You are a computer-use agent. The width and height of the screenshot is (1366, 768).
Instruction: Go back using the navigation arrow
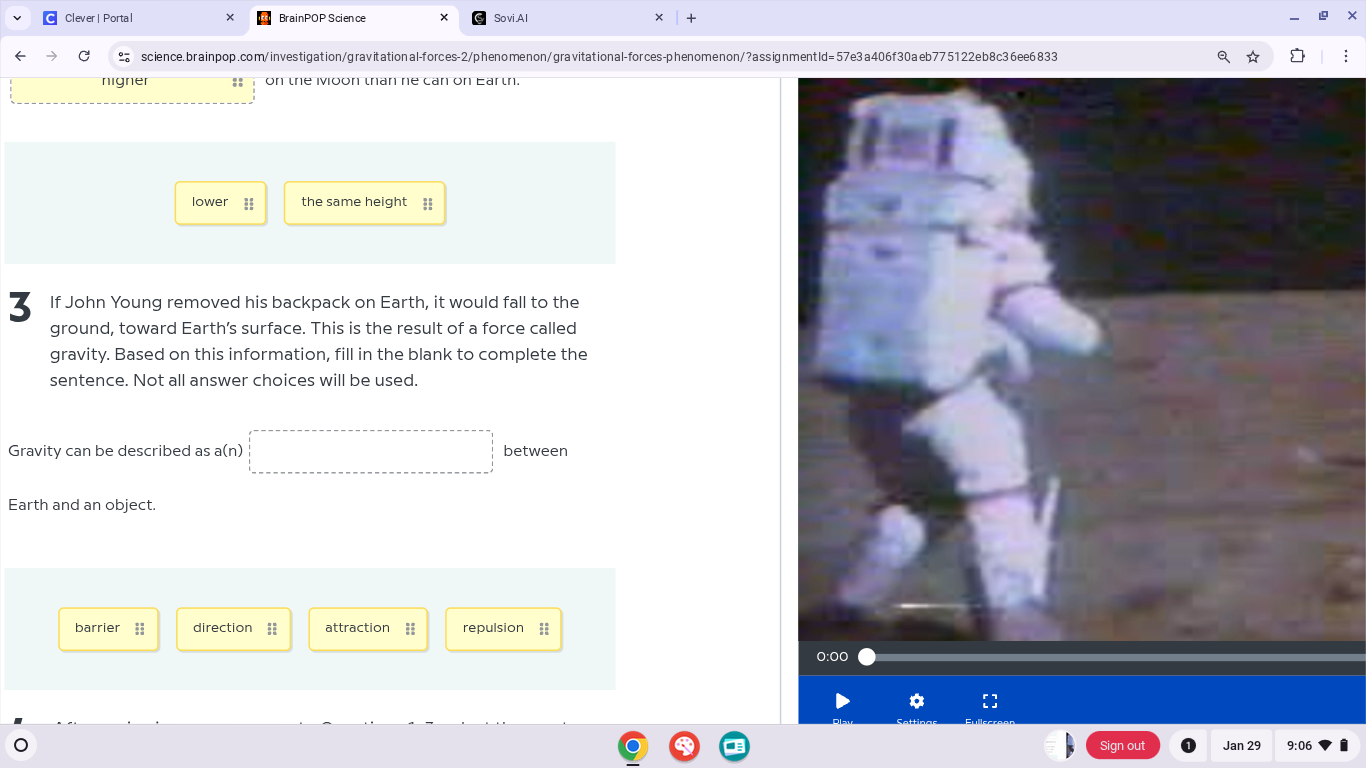click(20, 57)
